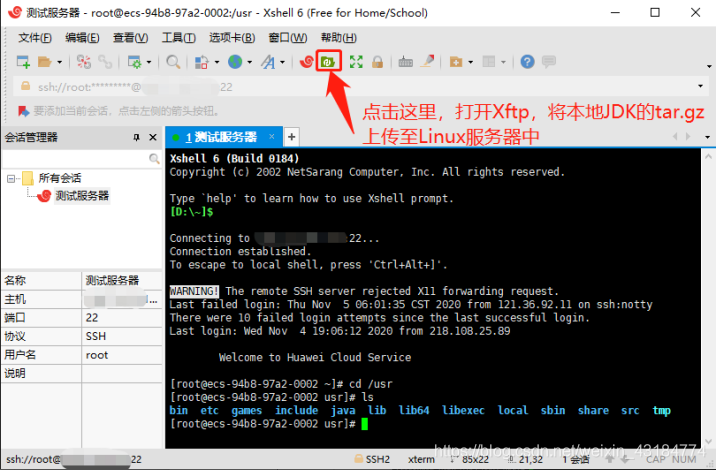
Task: Click the red Xshell swirl toolbar icon
Action: pyautogui.click(x=306, y=61)
